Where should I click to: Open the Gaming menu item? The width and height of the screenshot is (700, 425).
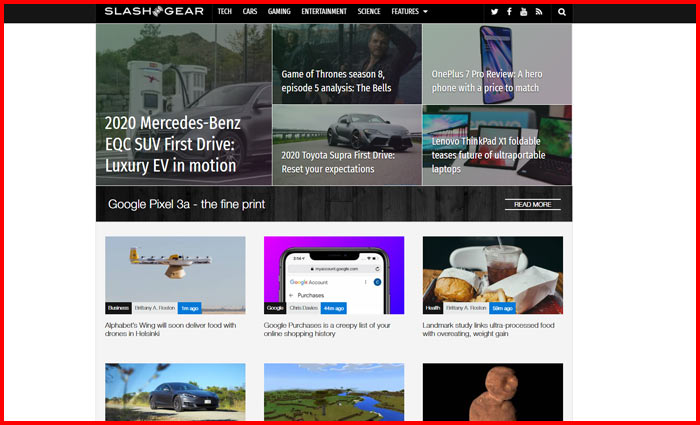(279, 12)
